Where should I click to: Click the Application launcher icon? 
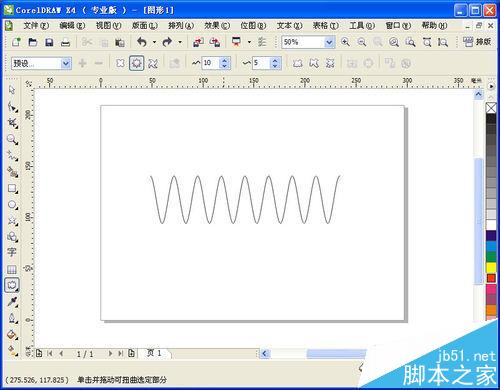[236, 42]
